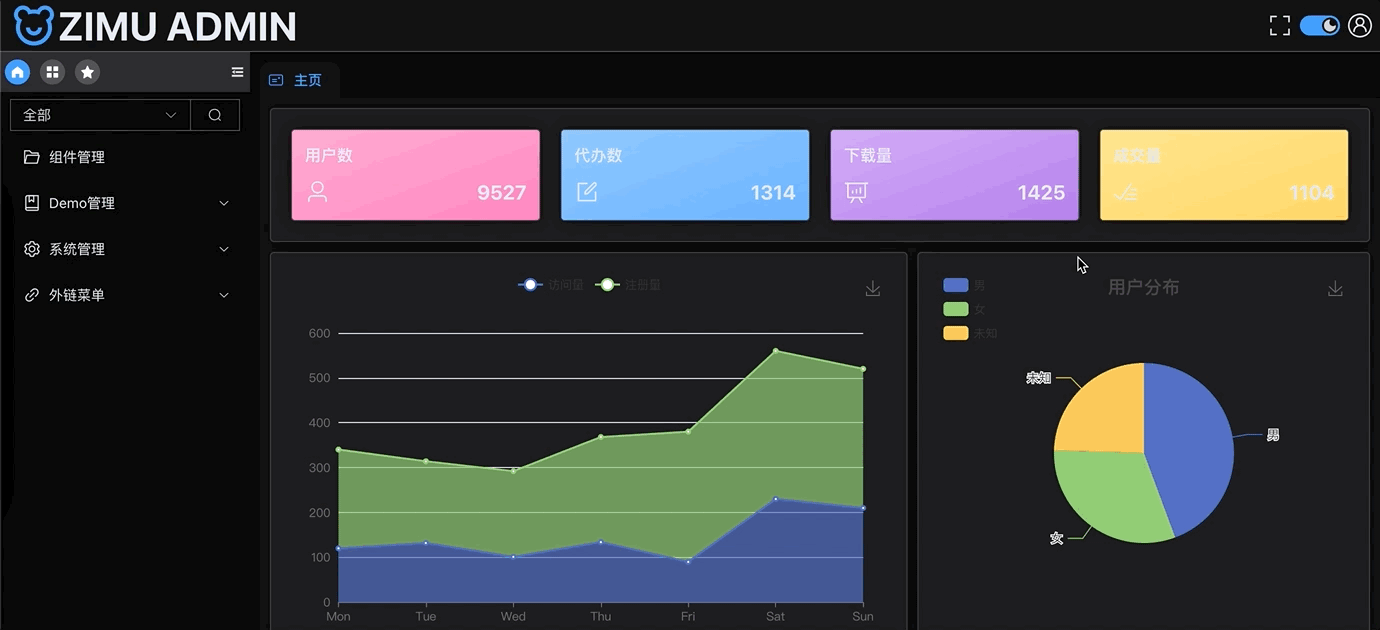Open the Demo管理 menu

pos(127,203)
